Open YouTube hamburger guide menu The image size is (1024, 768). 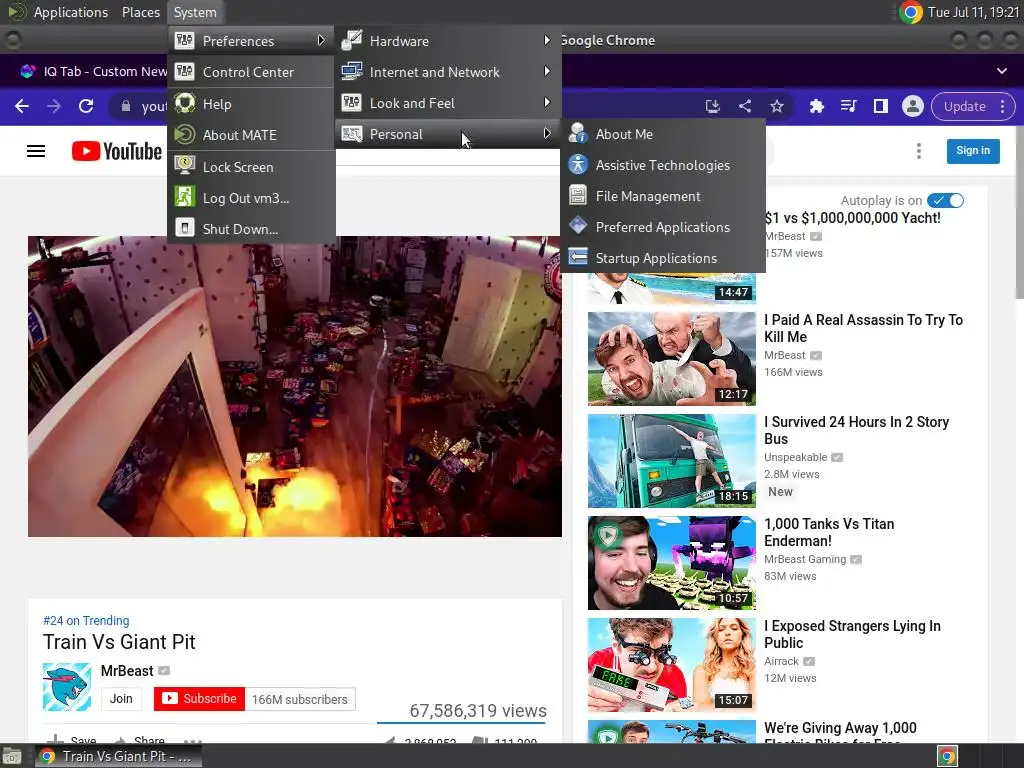coord(36,152)
